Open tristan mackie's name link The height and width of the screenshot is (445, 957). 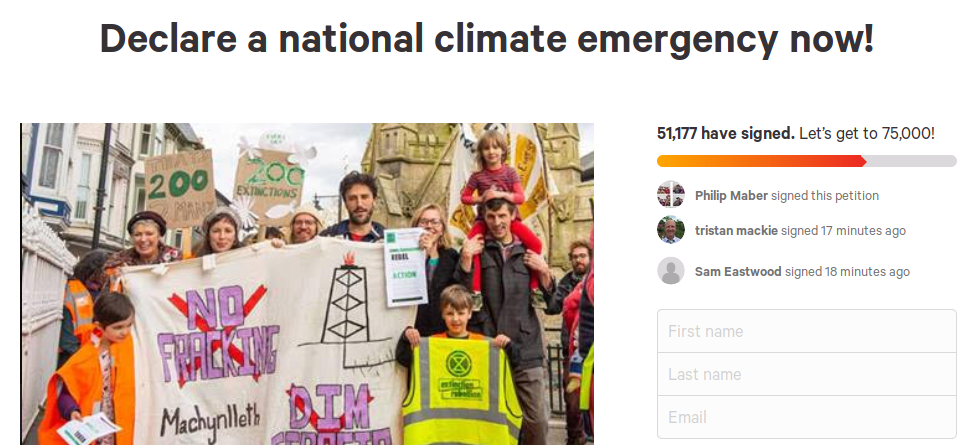(x=736, y=231)
